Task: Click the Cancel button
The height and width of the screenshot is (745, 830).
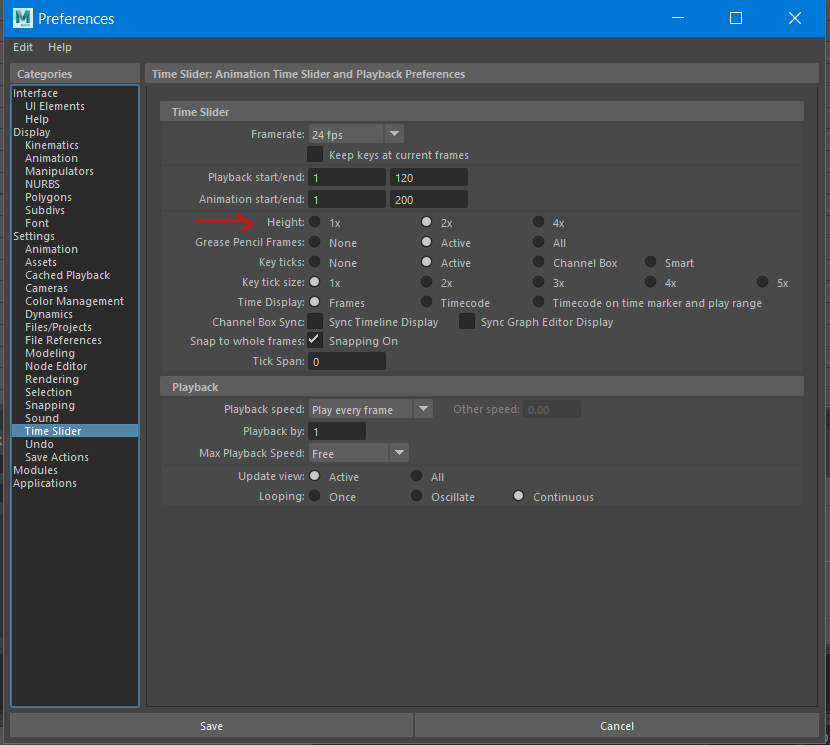Action: click(617, 726)
